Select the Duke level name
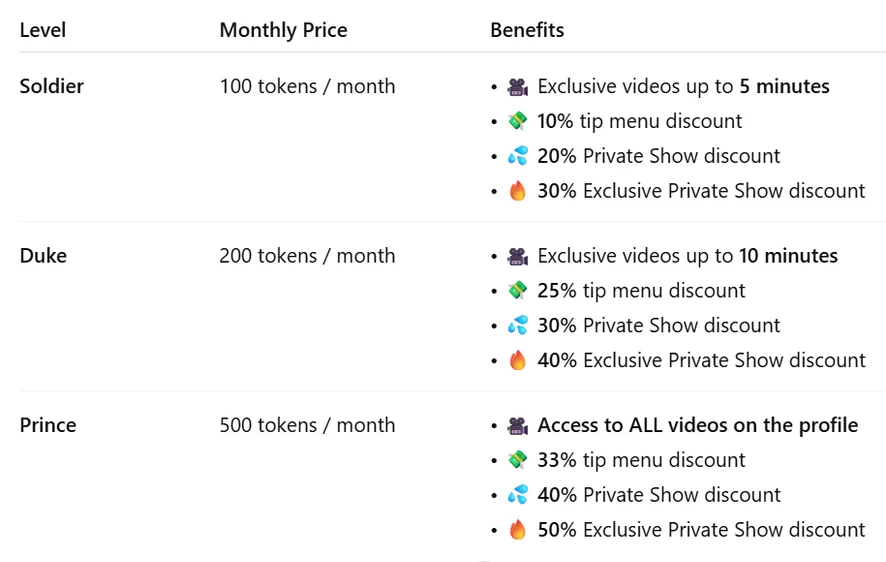The image size is (886, 562). pyautogui.click(x=43, y=256)
